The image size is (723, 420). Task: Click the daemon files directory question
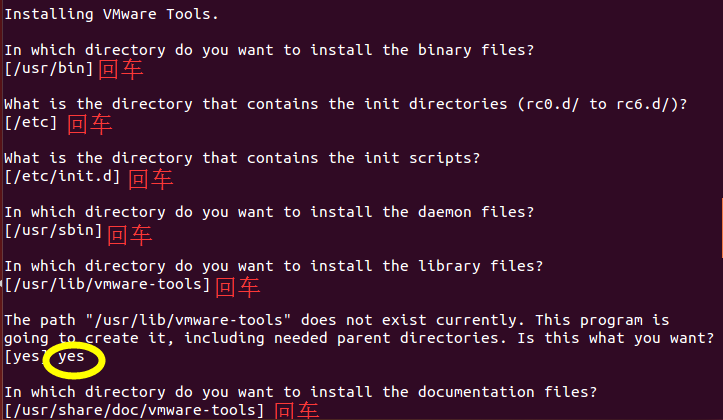coord(269,212)
